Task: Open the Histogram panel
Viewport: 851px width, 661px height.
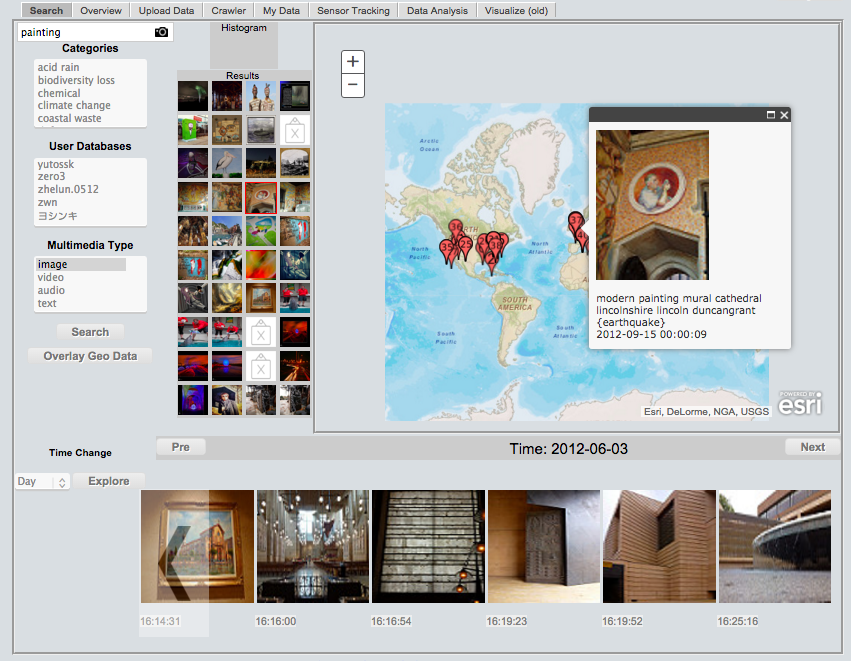Action: (x=243, y=28)
